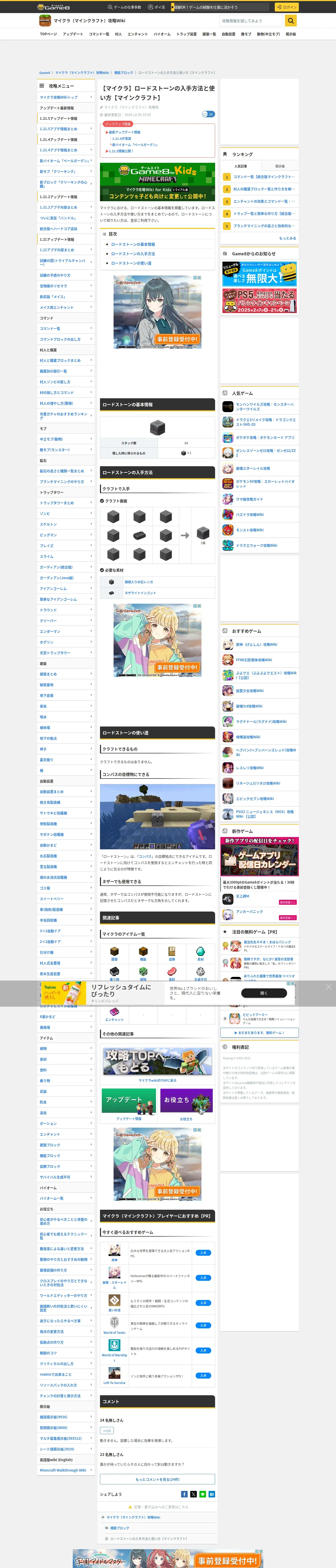The height and width of the screenshot is (1568, 336).
Task: Click もっとみる under the ranking list
Action: pyautogui.click(x=287, y=238)
